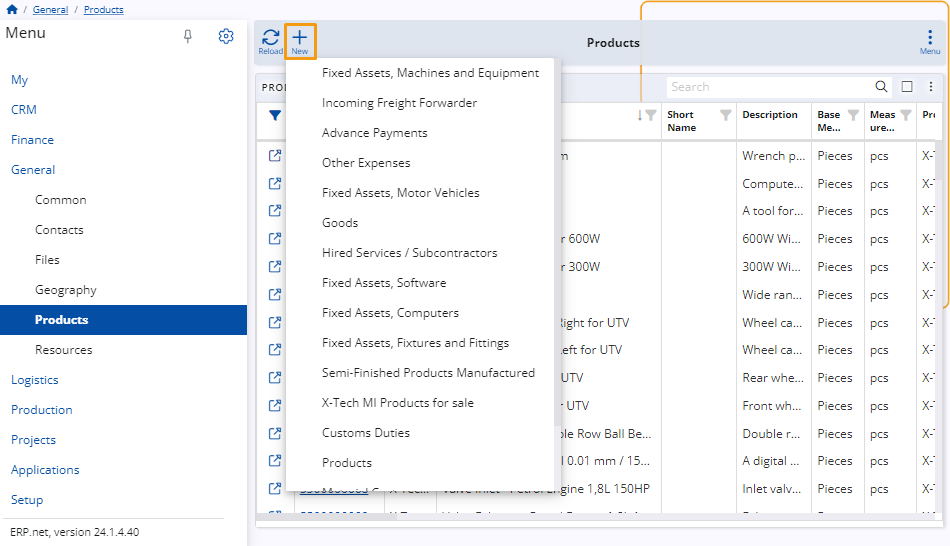
Task: Collapse General section
Action: click(33, 170)
